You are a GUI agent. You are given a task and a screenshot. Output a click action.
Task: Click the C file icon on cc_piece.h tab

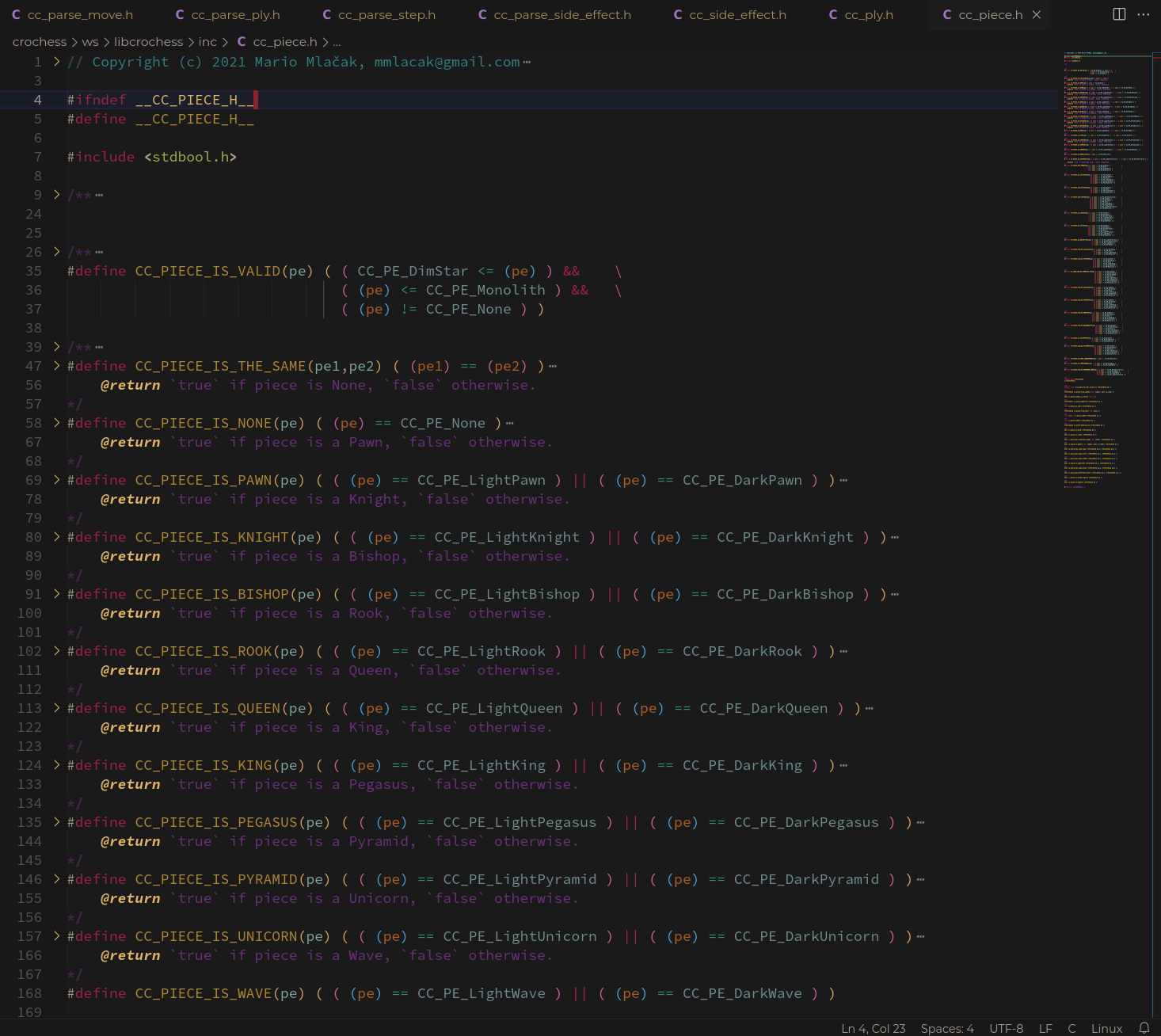click(946, 15)
